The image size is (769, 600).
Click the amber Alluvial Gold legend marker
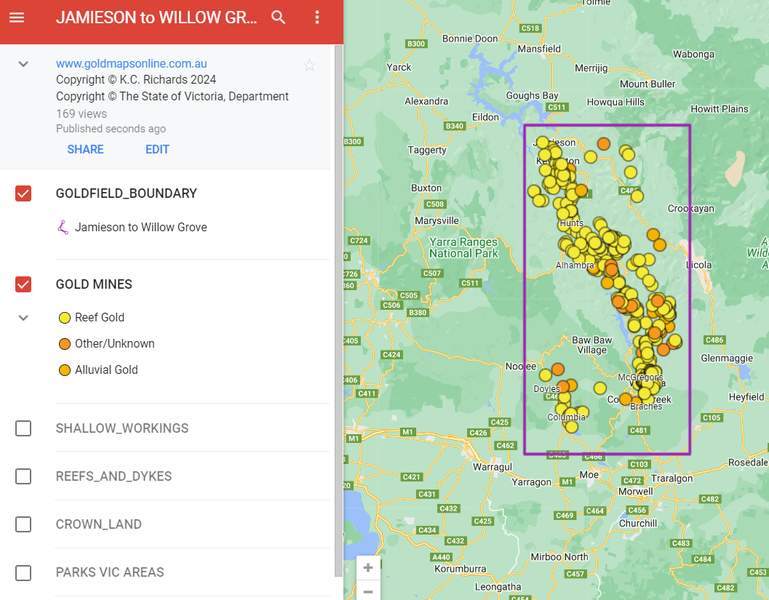click(x=64, y=370)
